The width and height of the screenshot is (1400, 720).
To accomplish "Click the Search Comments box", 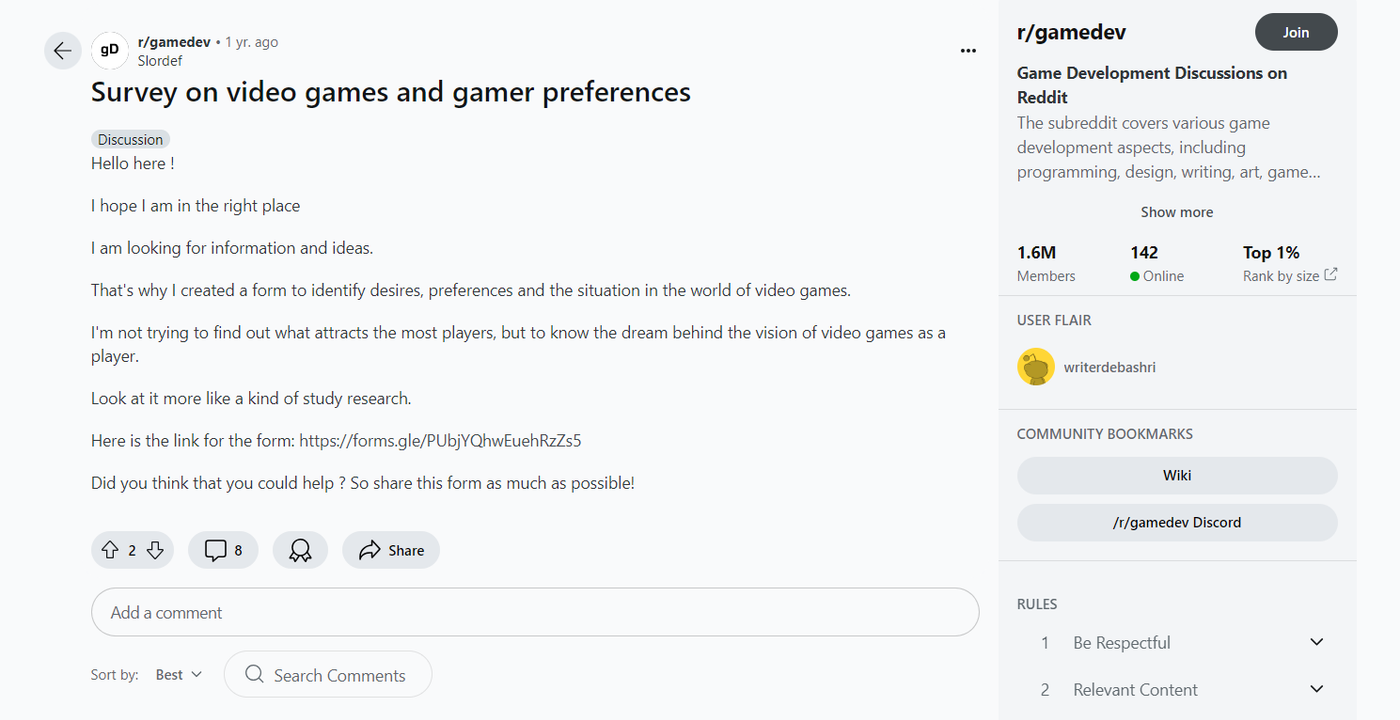I will [x=328, y=675].
